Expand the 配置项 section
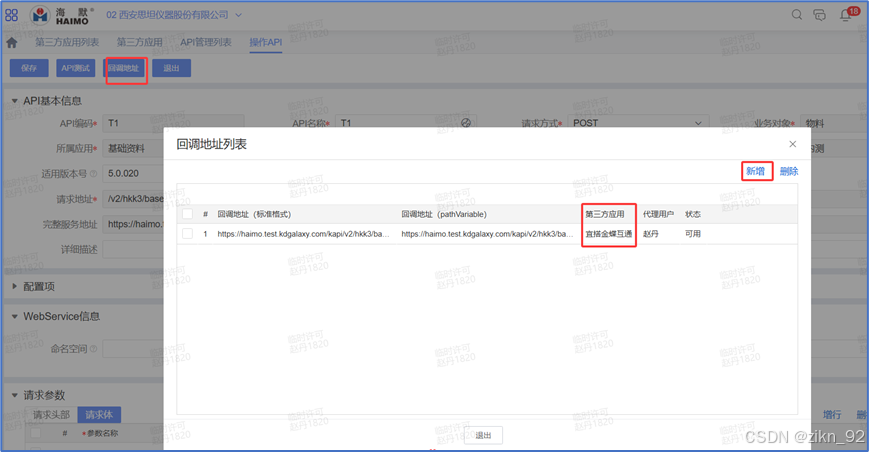The height and width of the screenshot is (452, 869). [15, 286]
